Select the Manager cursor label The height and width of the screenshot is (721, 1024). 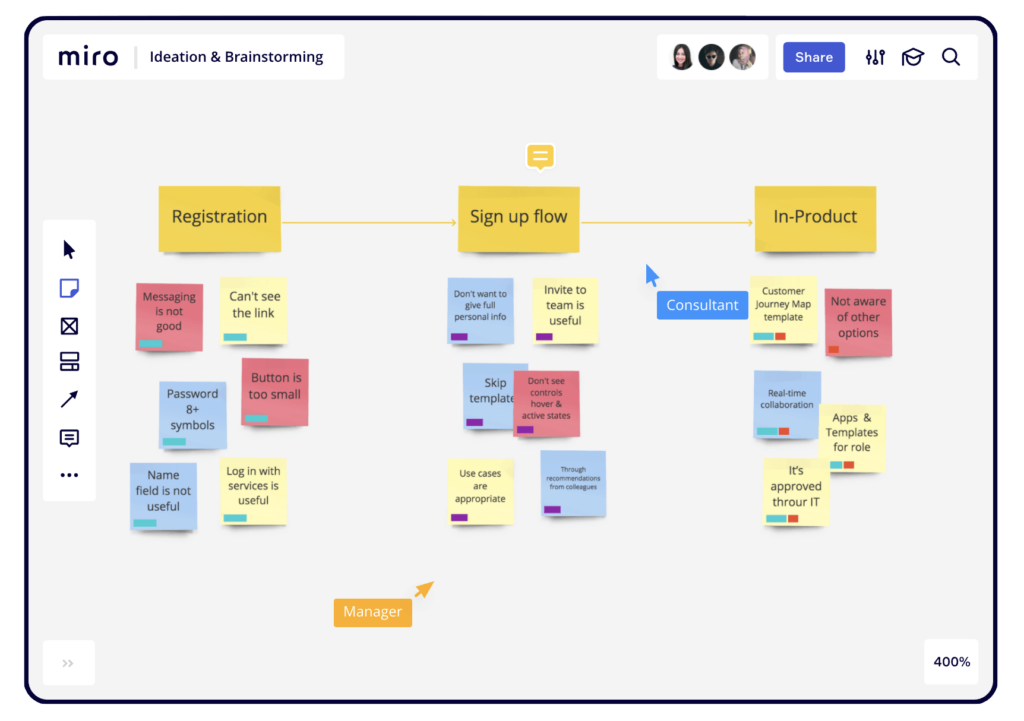373,612
